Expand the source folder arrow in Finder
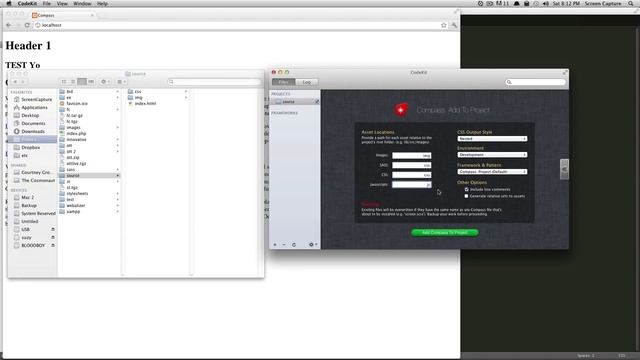 pyautogui.click(x=118, y=176)
